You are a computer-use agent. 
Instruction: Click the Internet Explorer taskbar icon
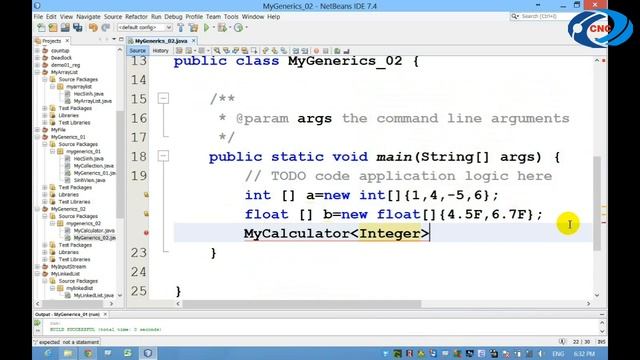[x=48, y=353]
